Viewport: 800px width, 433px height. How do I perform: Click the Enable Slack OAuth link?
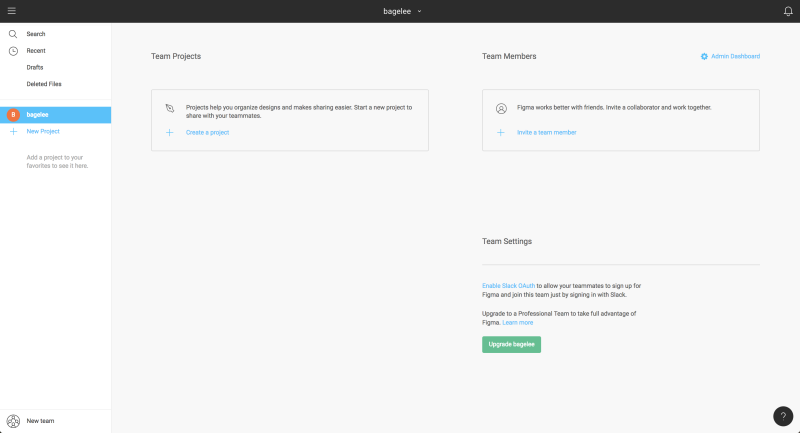[x=508, y=286]
